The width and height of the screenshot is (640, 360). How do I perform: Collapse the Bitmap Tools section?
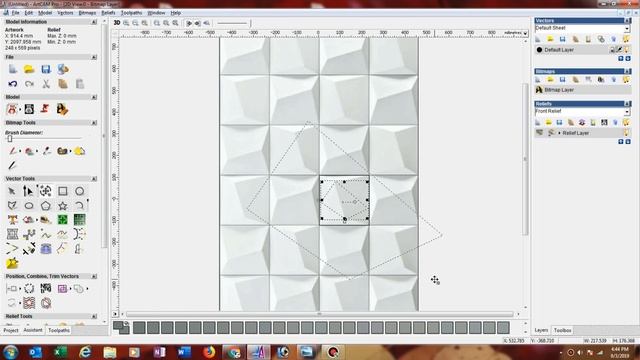[x=94, y=123]
